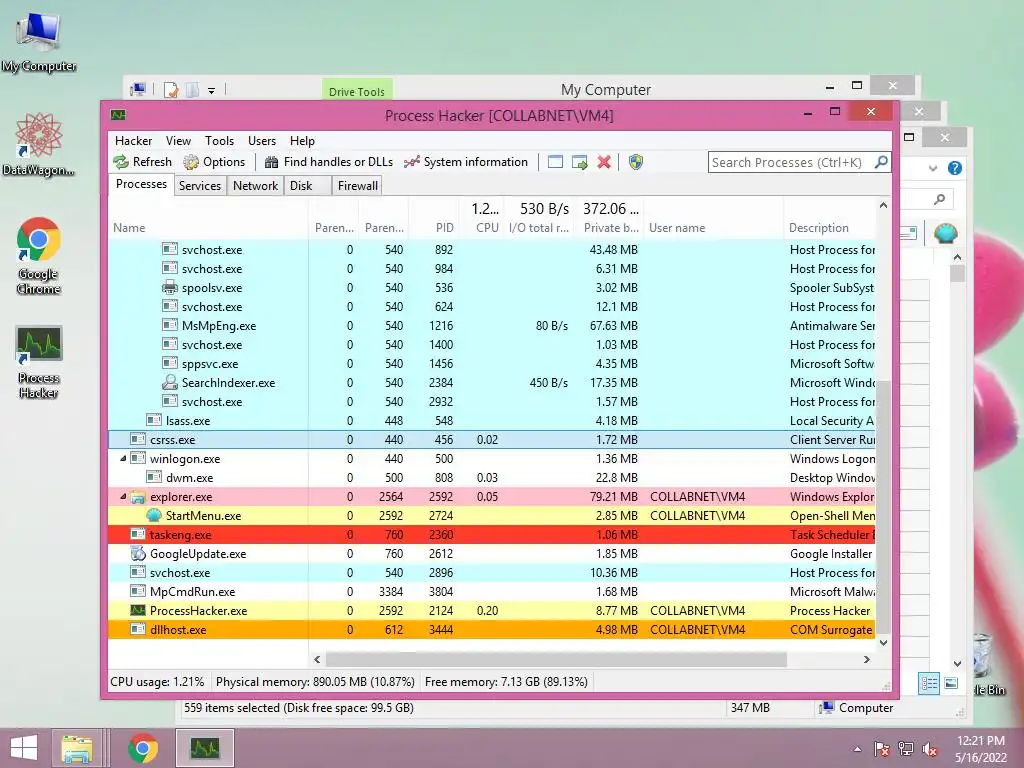The width and height of the screenshot is (1024, 768).
Task: Open the Tools menu
Action: click(219, 141)
